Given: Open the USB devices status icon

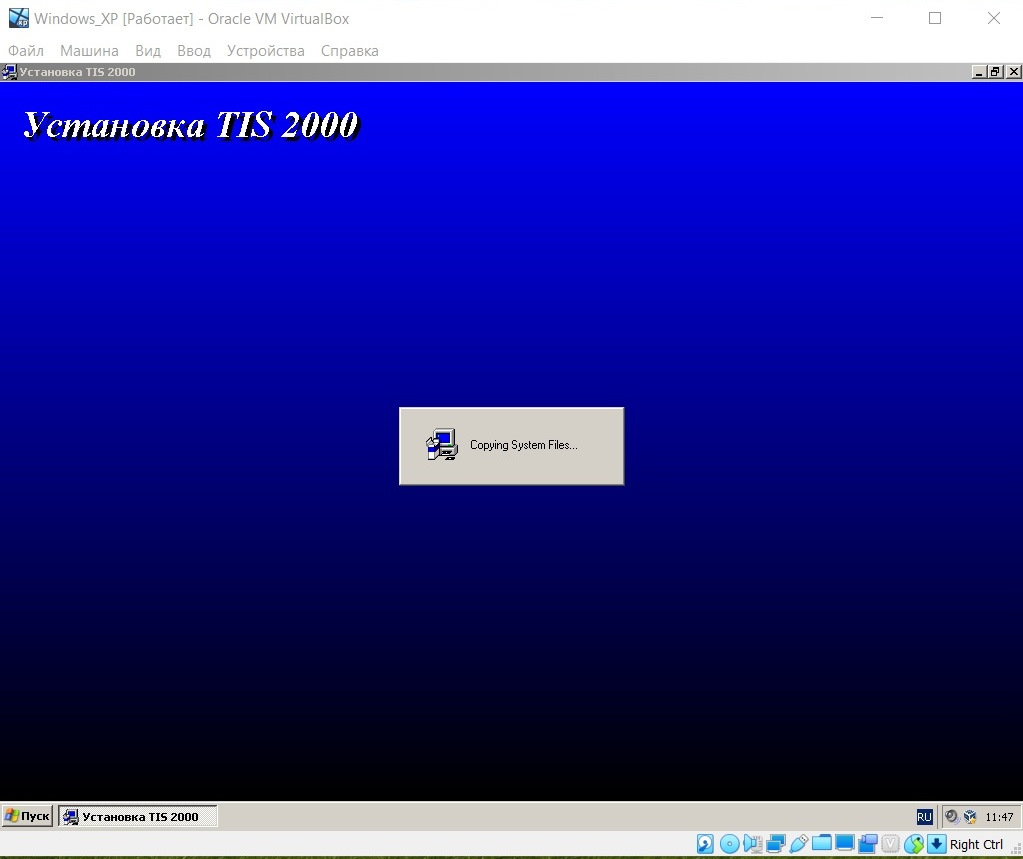Looking at the screenshot, I should [799, 844].
